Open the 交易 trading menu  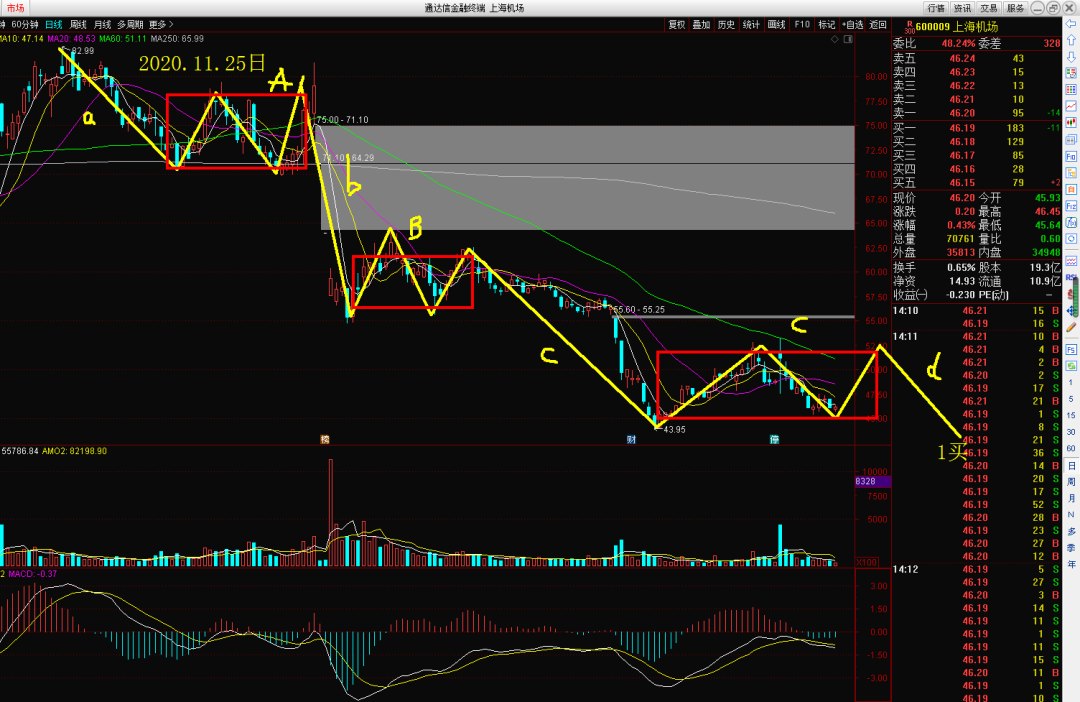pos(988,8)
